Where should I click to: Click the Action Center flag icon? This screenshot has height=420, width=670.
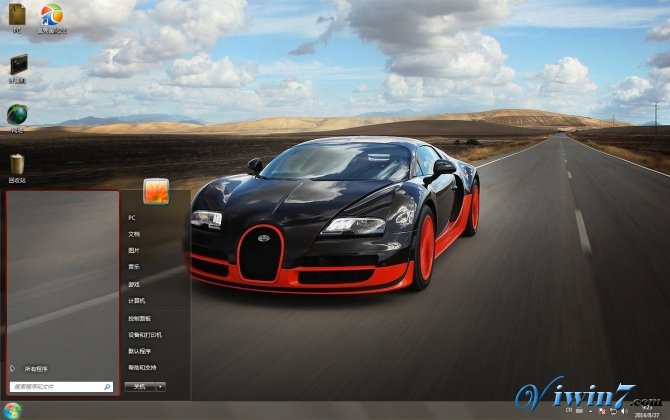602,411
